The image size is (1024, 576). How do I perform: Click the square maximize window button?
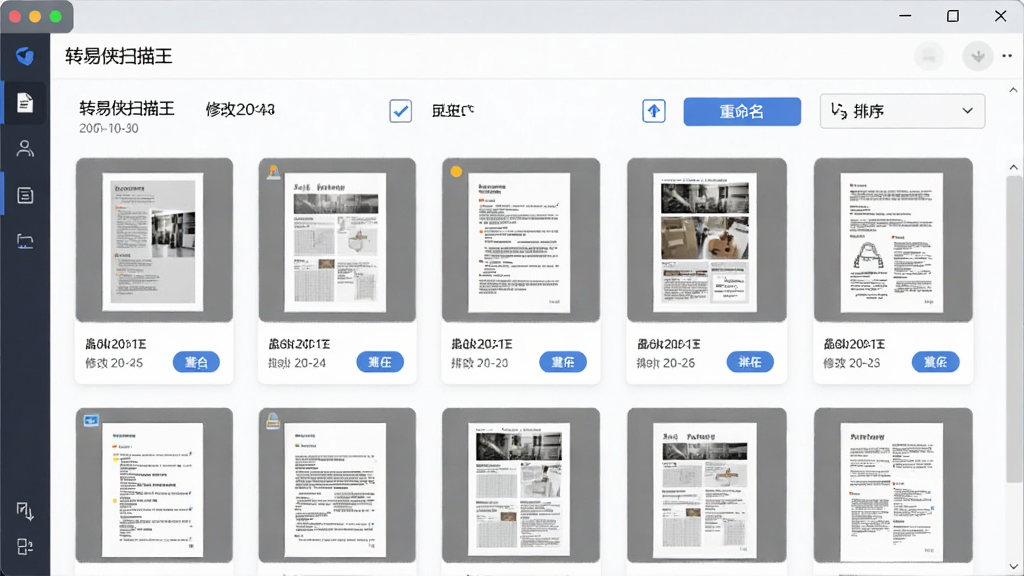tap(953, 16)
